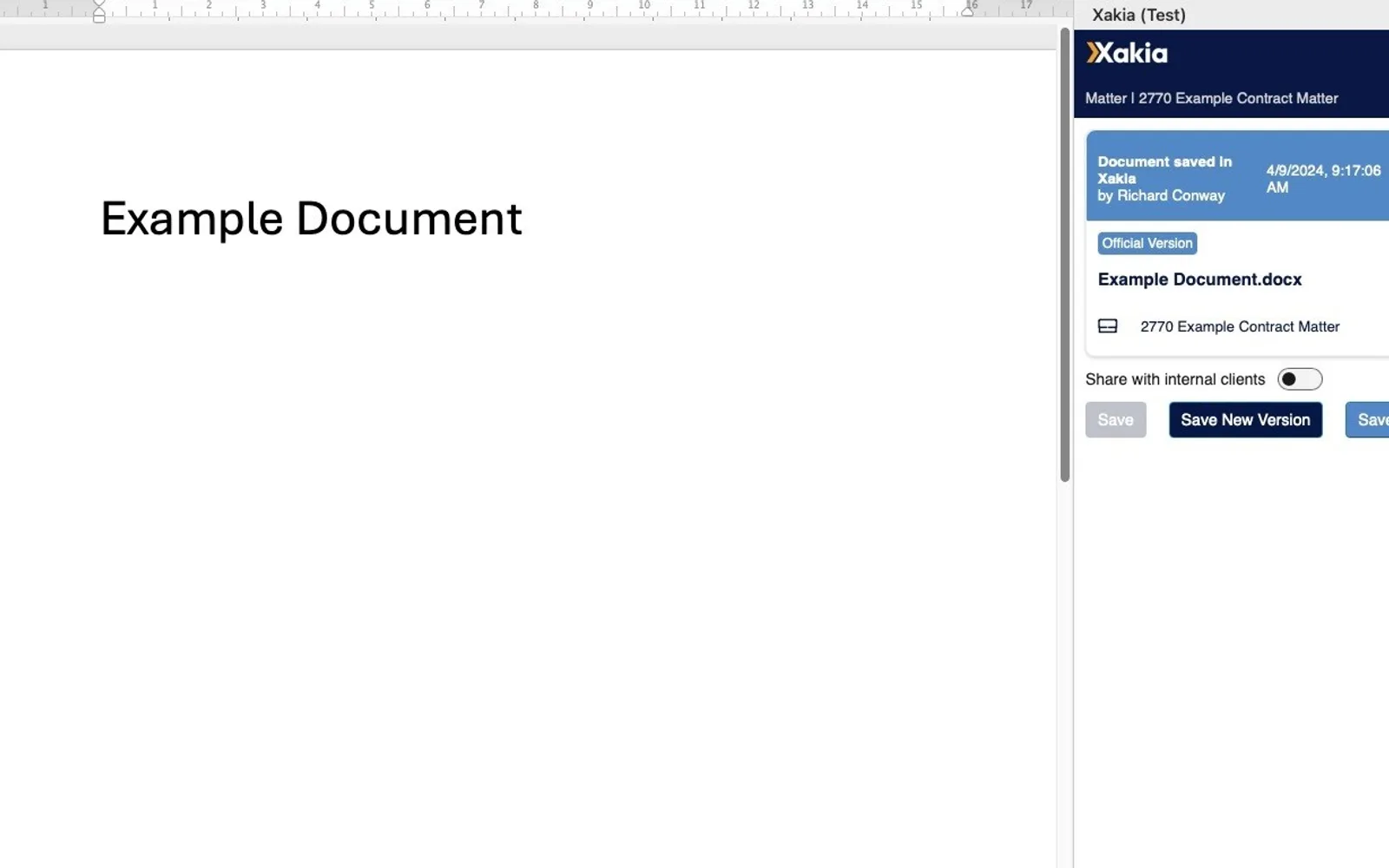The height and width of the screenshot is (868, 1389).
Task: Click the greyed-out Save button
Action: point(1116,420)
